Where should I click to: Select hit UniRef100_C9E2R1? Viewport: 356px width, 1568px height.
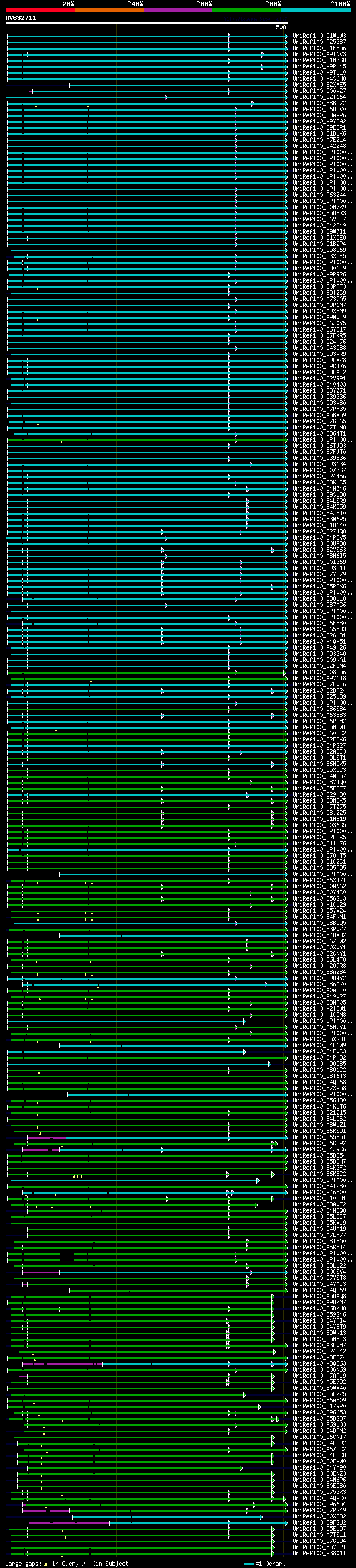[319, 128]
